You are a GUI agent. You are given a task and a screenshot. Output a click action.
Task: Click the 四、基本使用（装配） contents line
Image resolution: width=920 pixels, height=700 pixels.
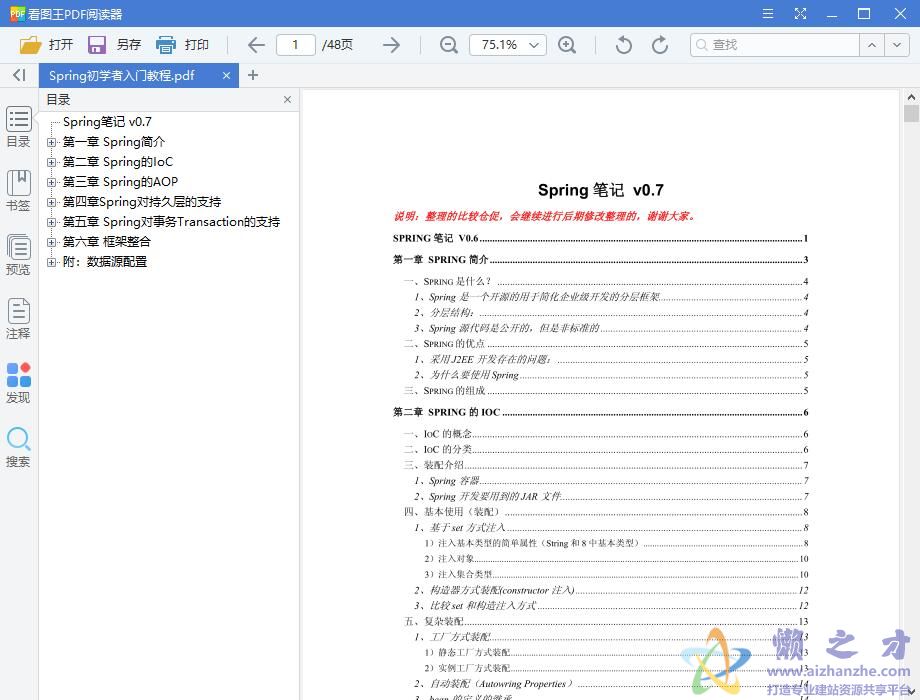tap(606, 512)
